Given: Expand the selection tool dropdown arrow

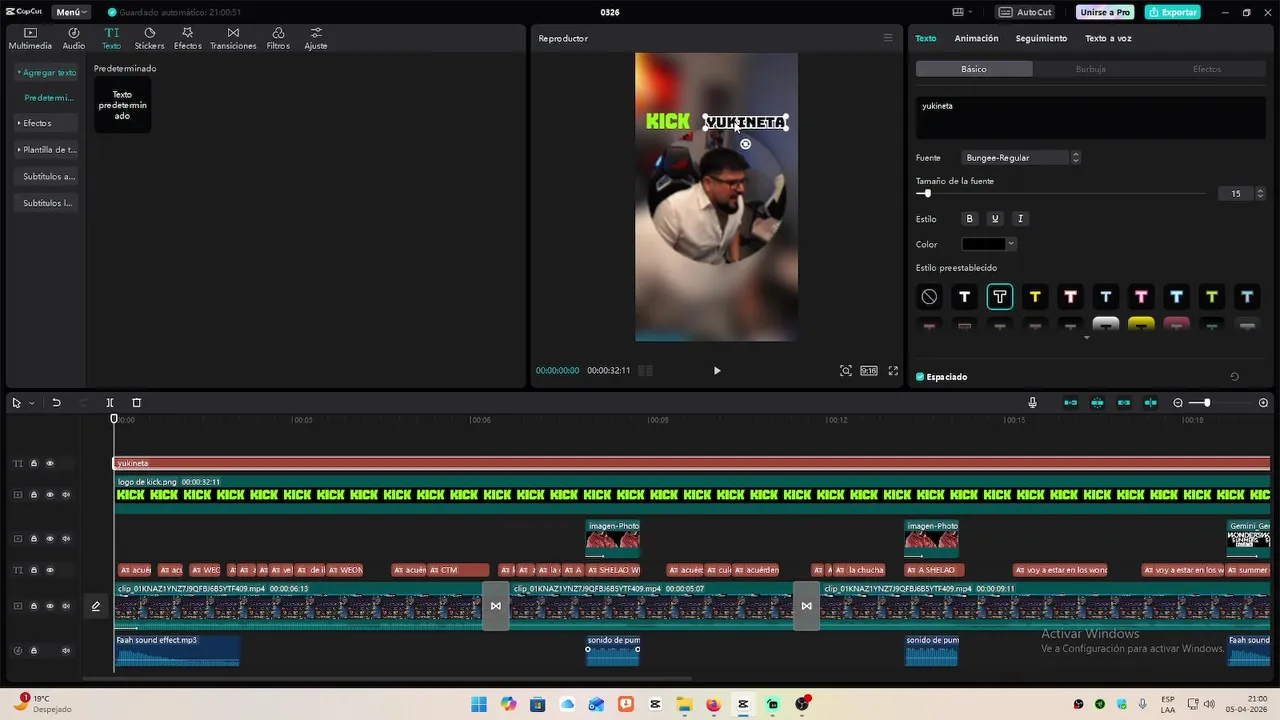Looking at the screenshot, I should [31, 403].
